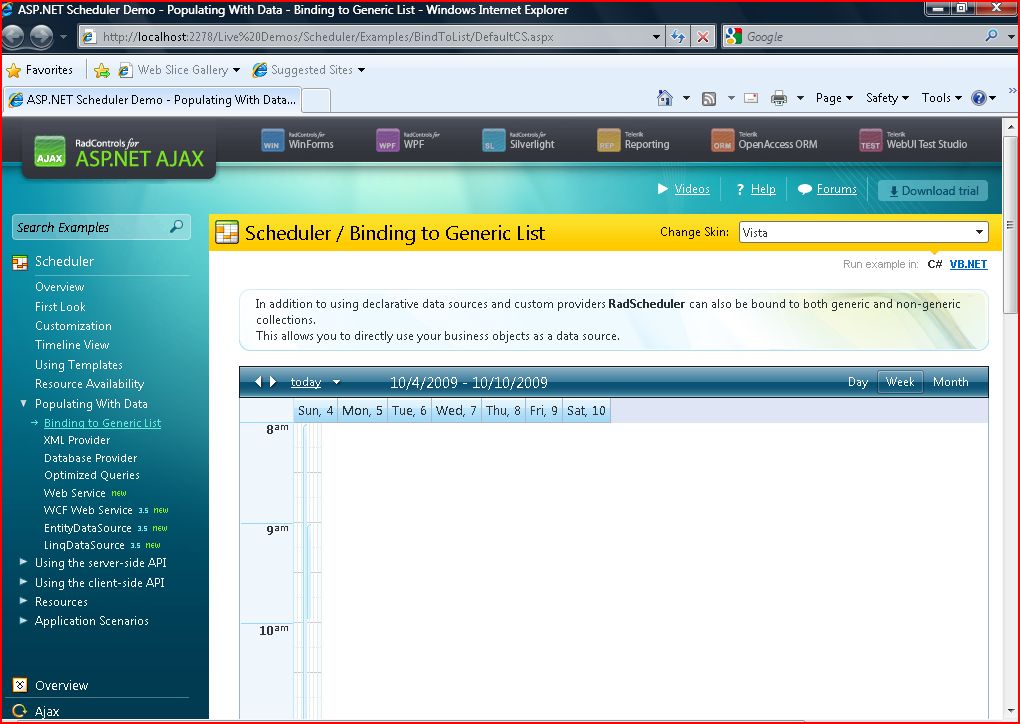Expand Application Scenarios section
Viewport: 1020px width, 724px height.
point(23,621)
